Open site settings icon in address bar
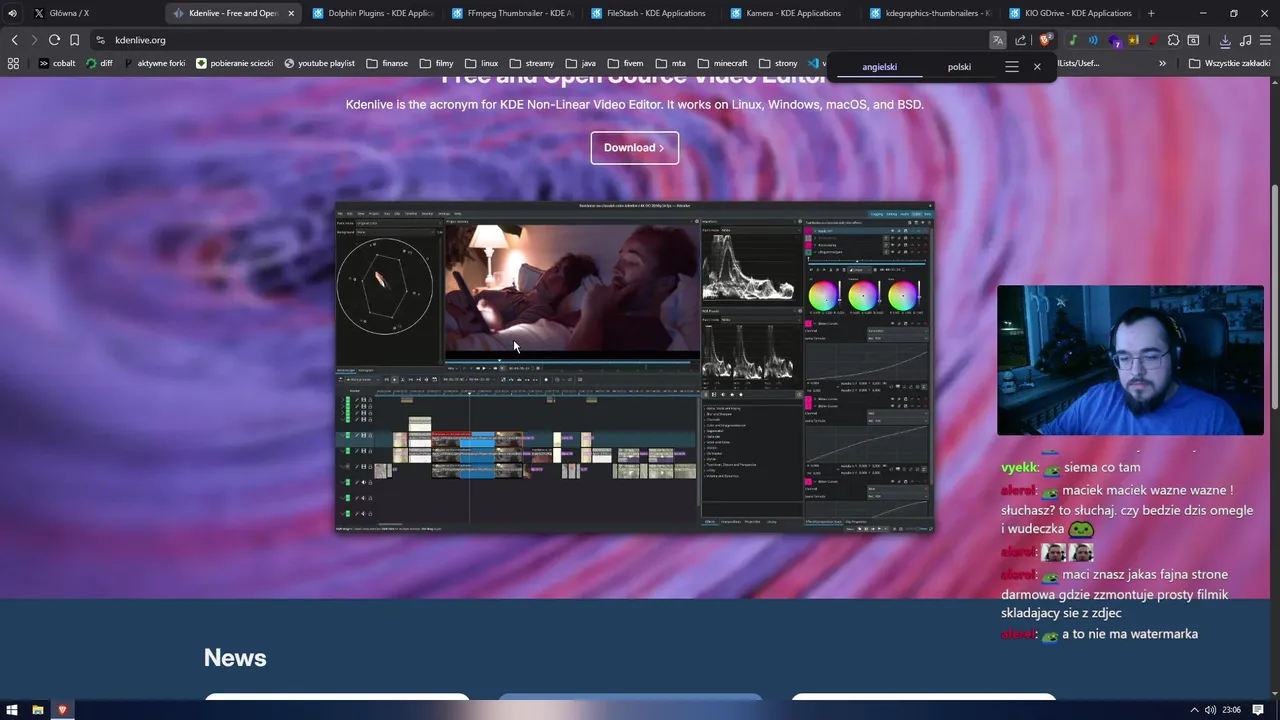This screenshot has height=720, width=1280. coord(100,40)
